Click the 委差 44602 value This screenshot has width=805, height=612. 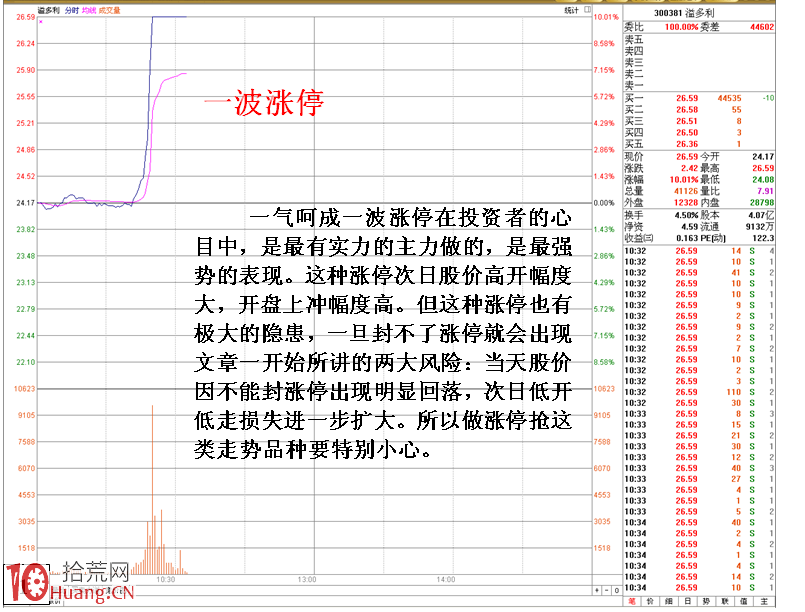click(x=762, y=27)
